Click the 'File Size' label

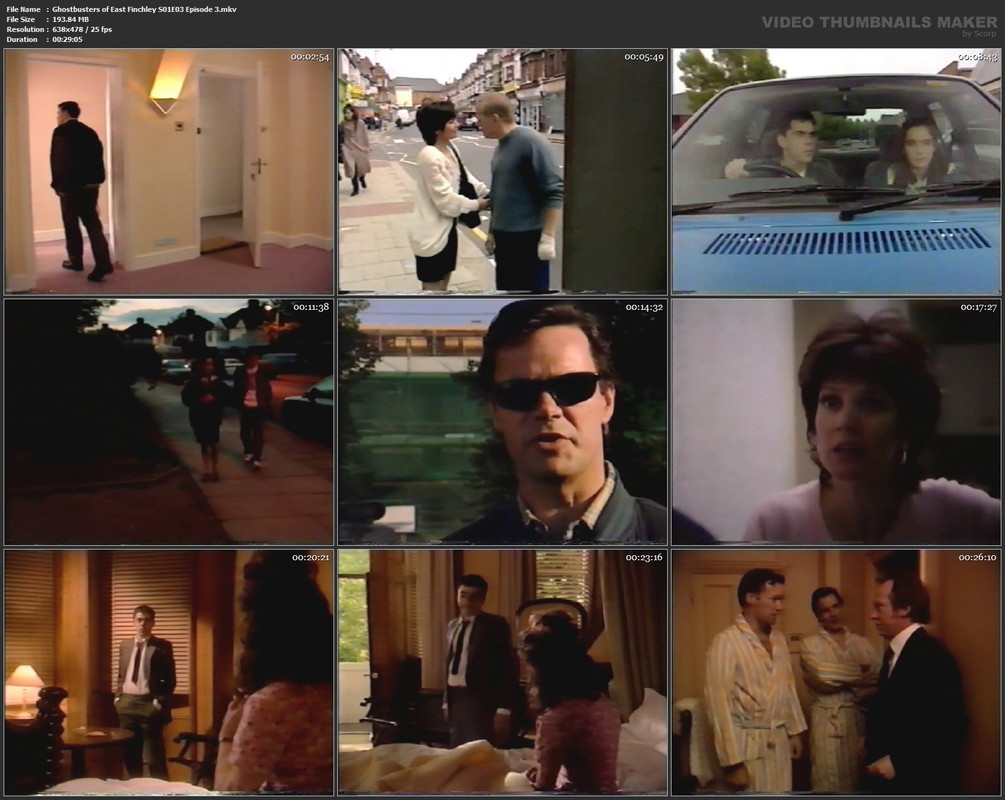point(21,19)
